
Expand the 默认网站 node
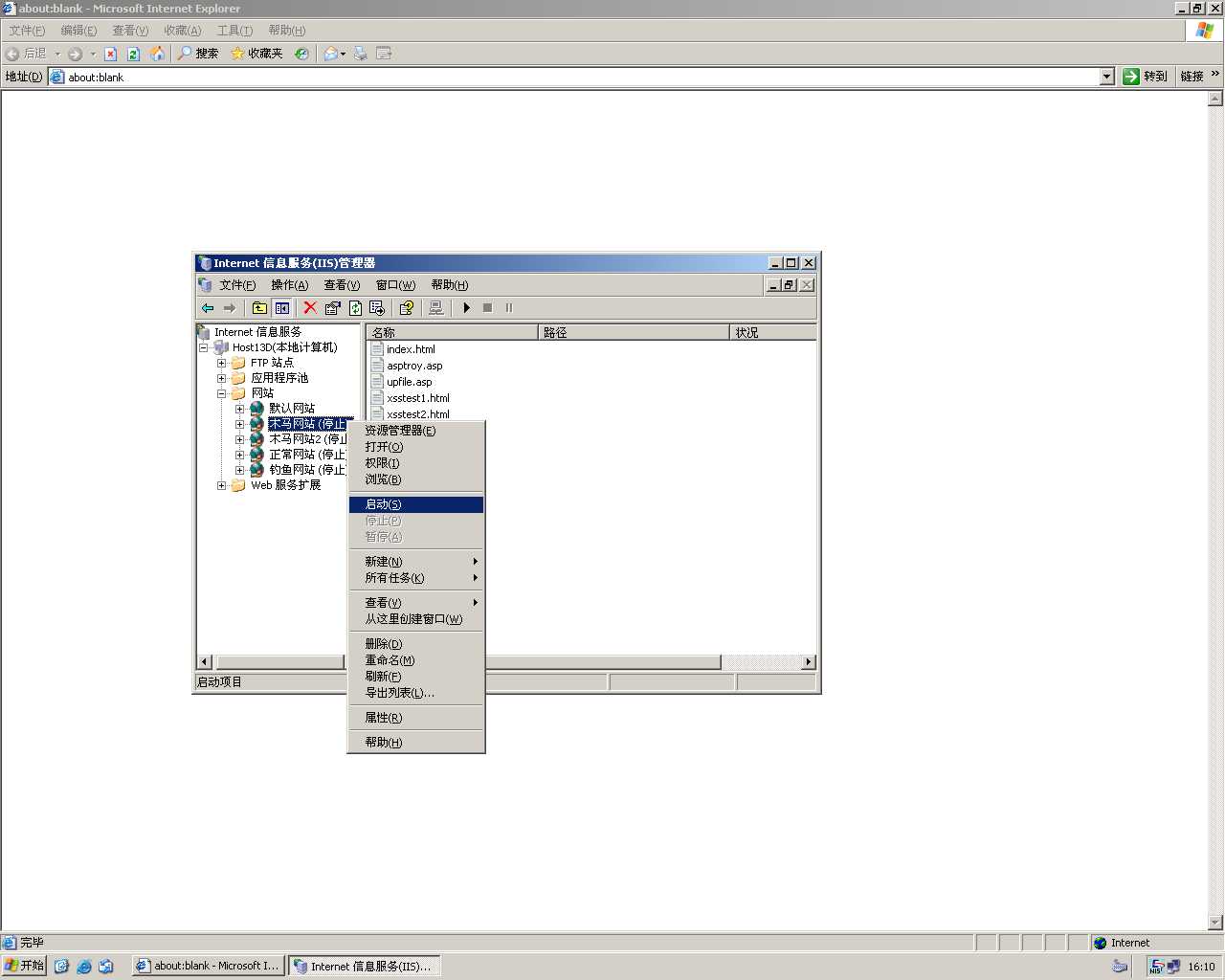(240, 409)
